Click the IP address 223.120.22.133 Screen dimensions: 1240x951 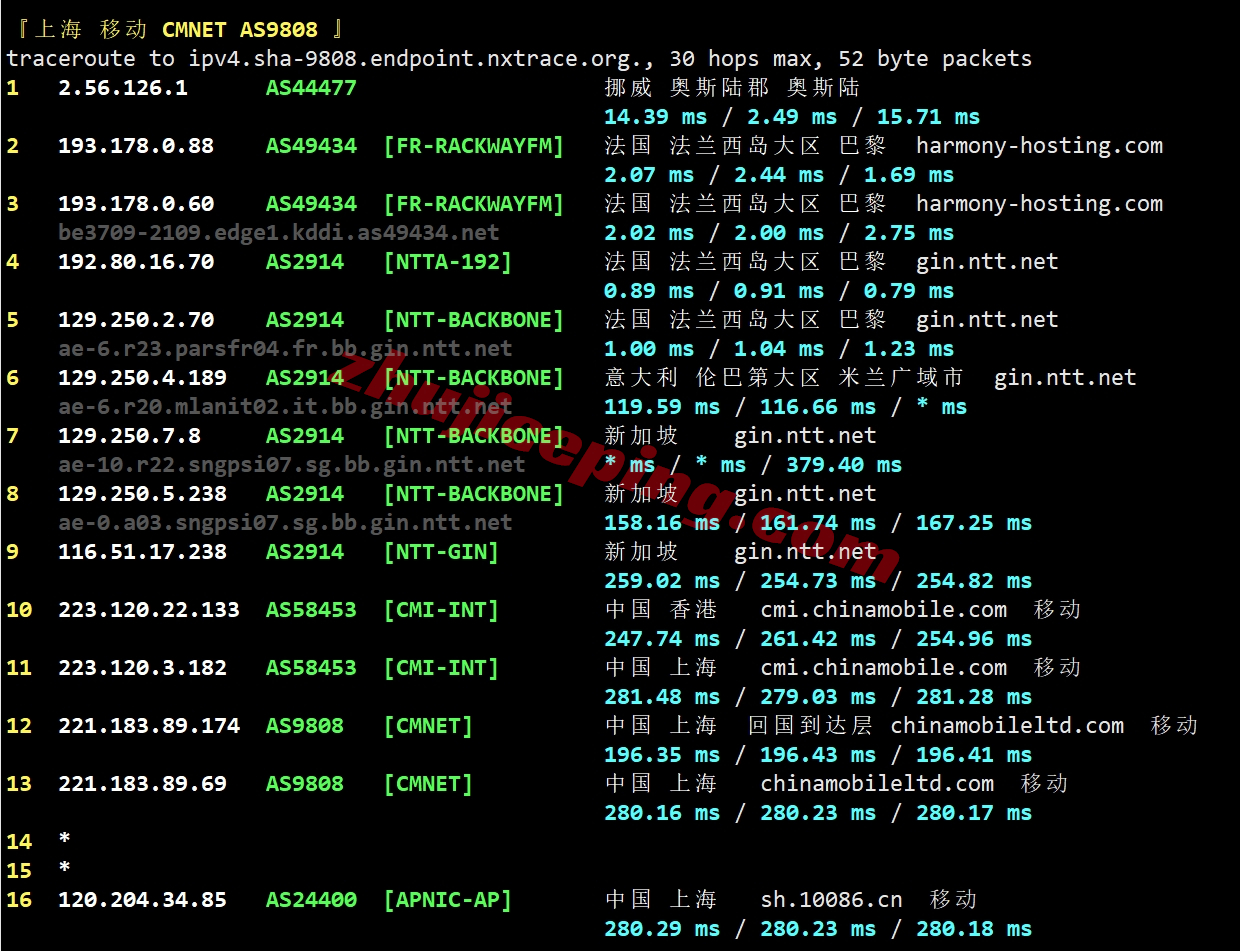pyautogui.click(x=149, y=610)
